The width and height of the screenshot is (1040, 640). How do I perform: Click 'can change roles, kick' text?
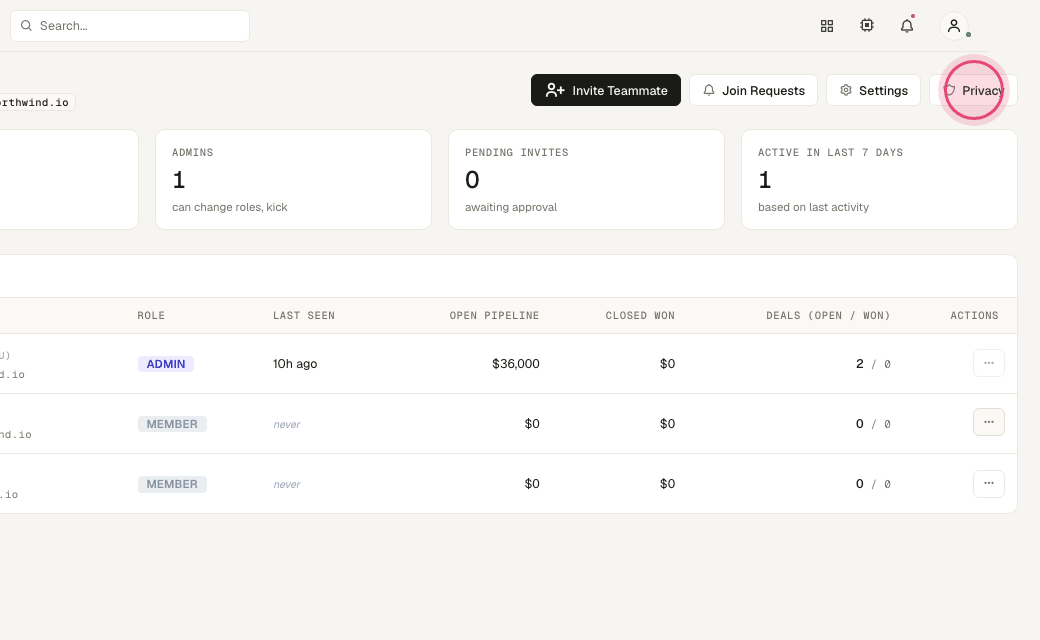[x=229, y=207]
